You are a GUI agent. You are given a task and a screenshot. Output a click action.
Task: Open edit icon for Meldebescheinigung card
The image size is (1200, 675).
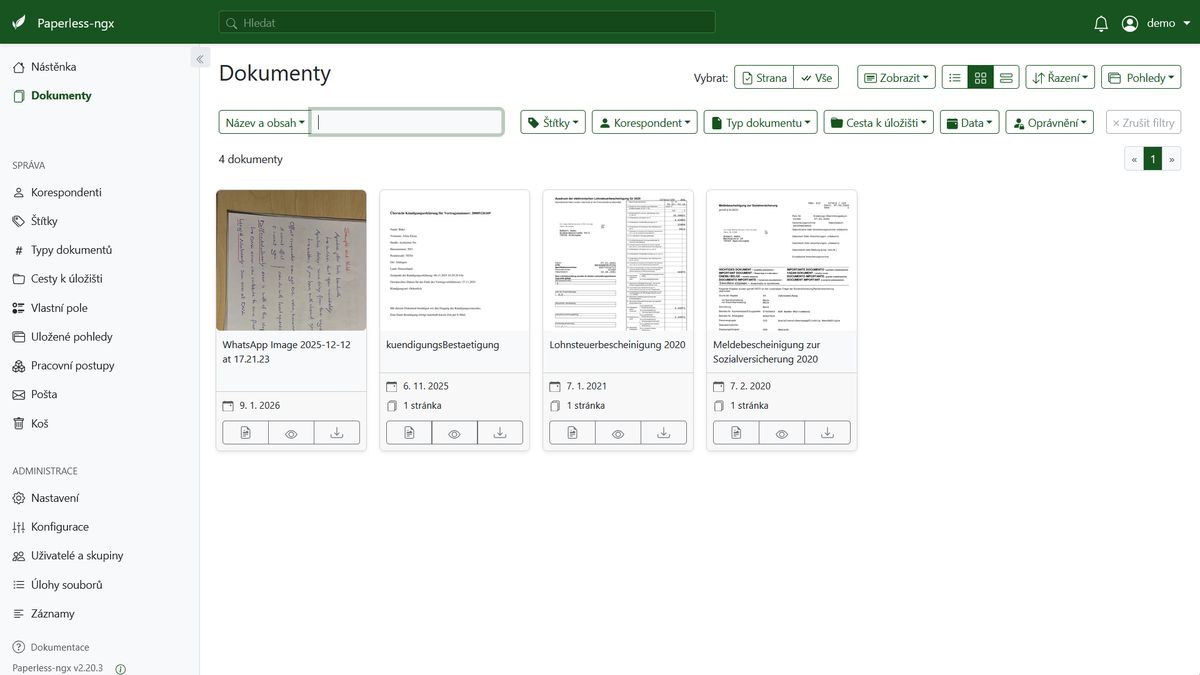coord(736,433)
